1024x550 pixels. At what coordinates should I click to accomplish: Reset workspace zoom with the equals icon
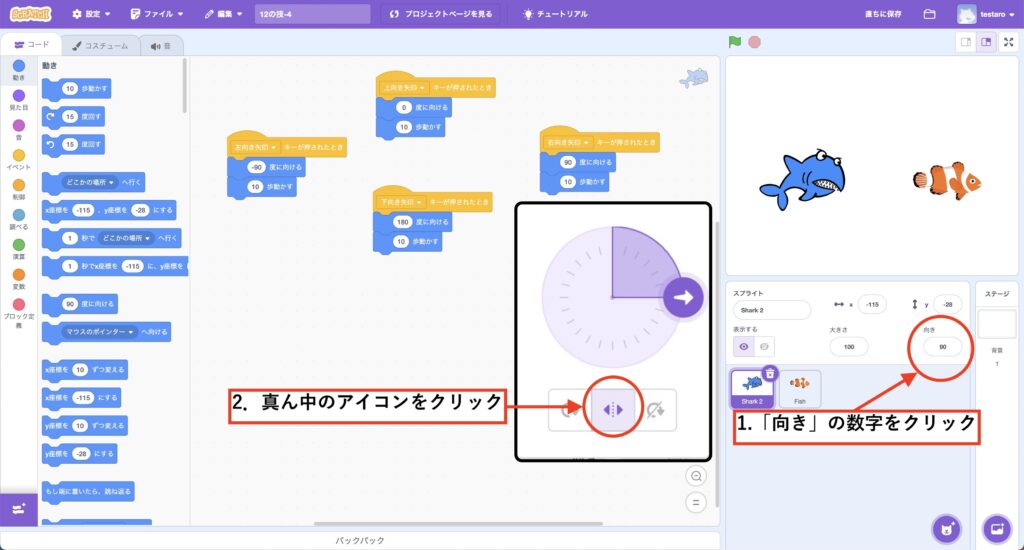696,502
